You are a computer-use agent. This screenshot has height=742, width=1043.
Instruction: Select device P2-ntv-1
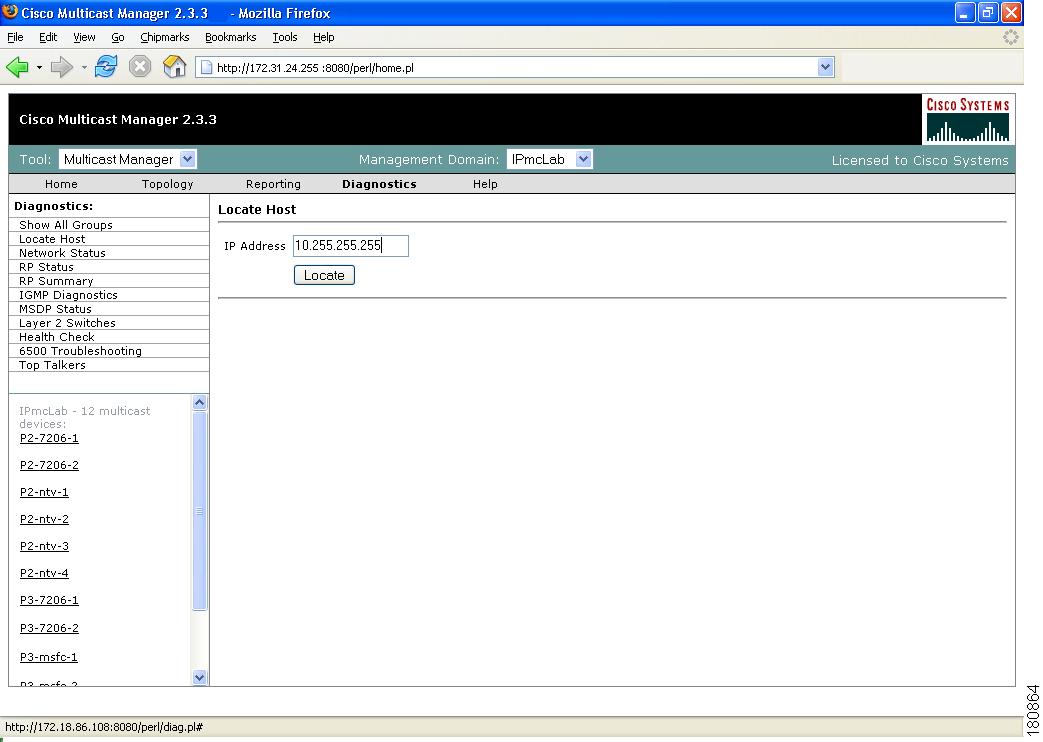point(44,492)
